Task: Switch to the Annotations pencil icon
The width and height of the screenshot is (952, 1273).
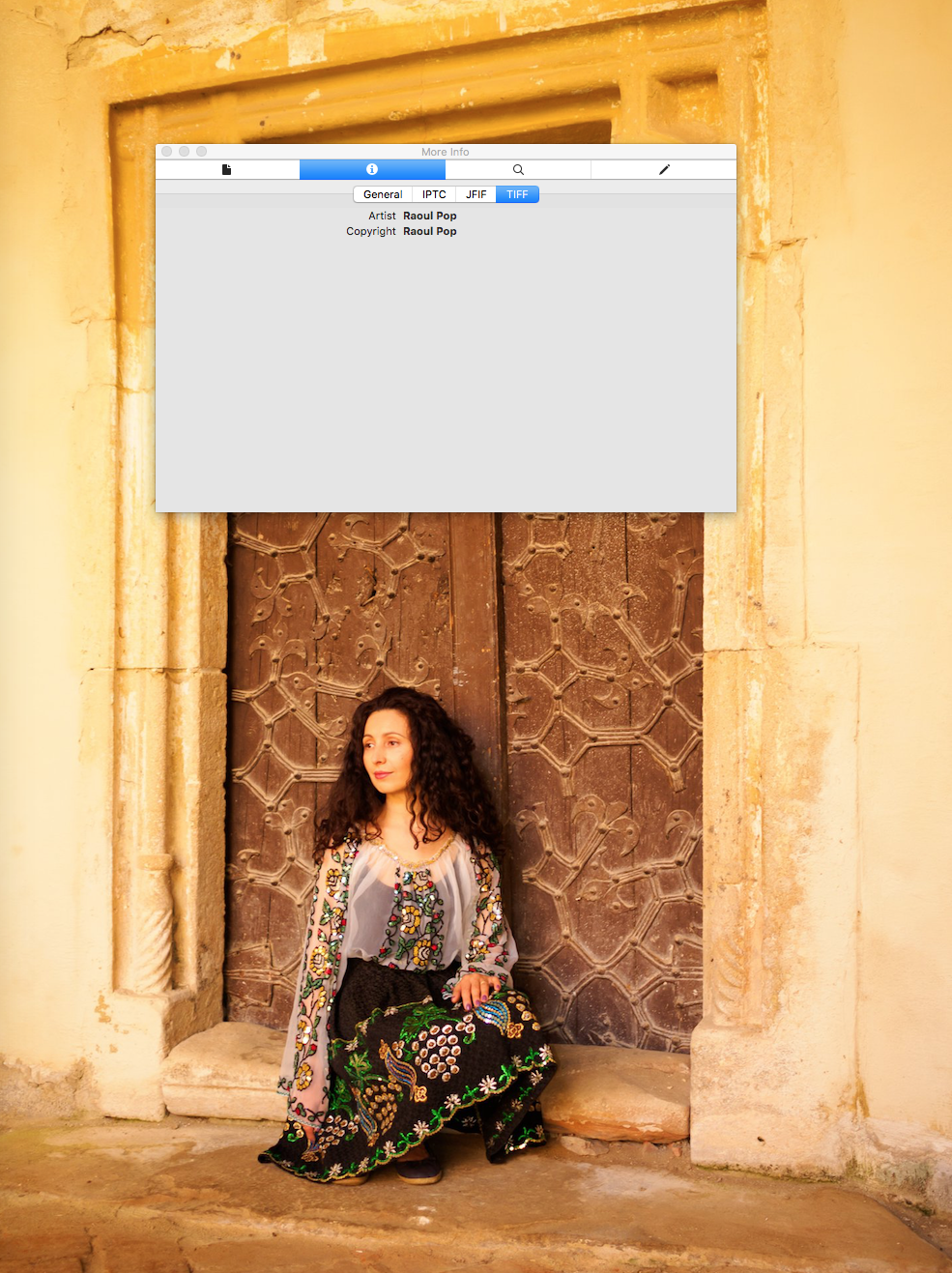Action: pos(664,170)
